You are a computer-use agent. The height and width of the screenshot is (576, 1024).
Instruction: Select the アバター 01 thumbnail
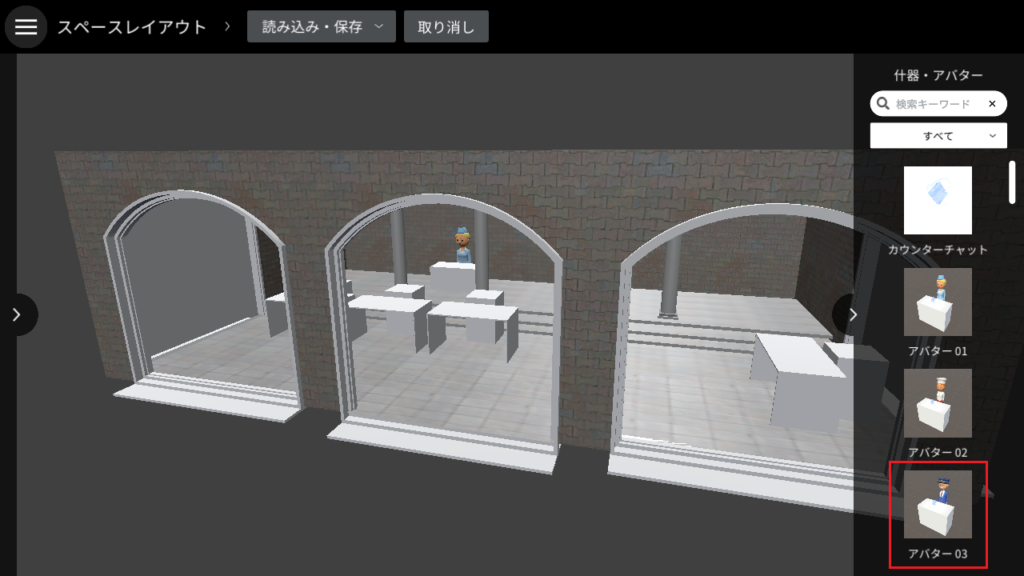938,302
